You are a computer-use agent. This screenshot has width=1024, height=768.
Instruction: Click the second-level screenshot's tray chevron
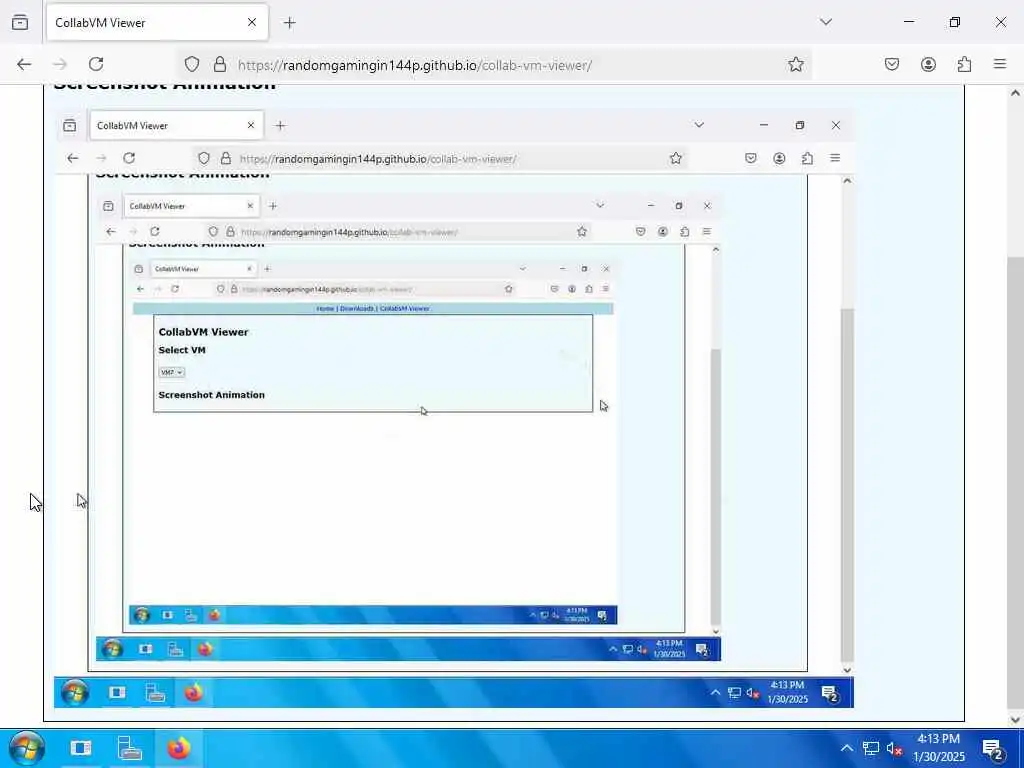pyautogui.click(x=715, y=692)
